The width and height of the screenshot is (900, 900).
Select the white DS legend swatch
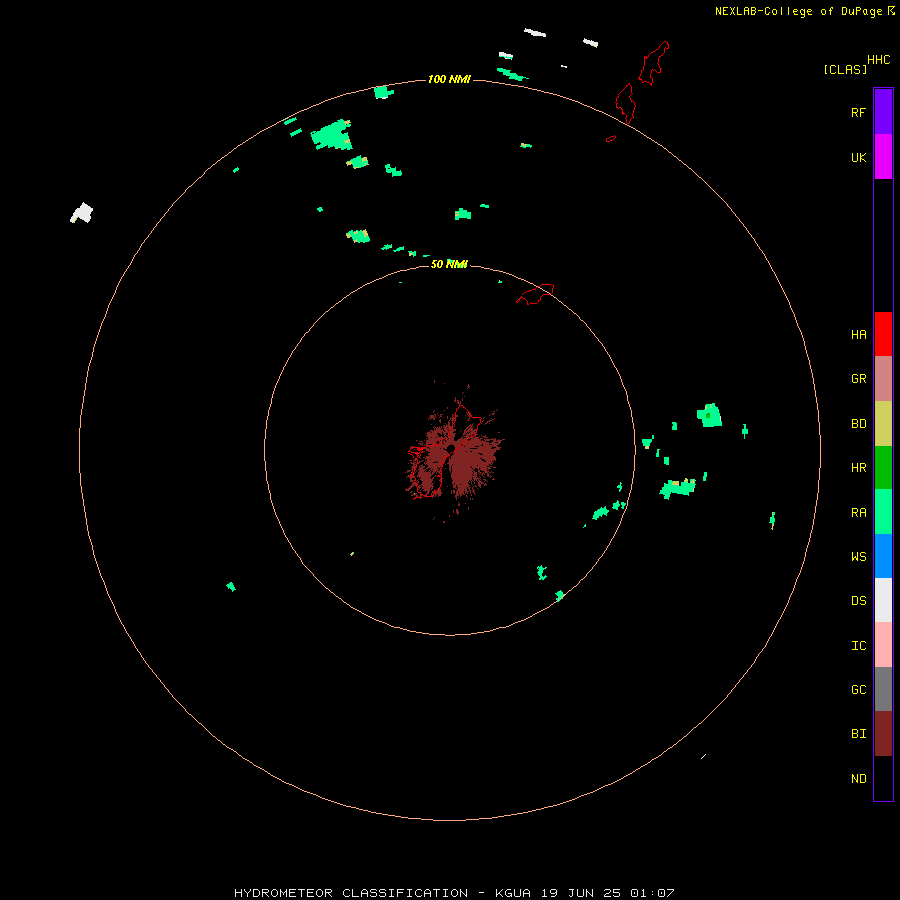(883, 600)
